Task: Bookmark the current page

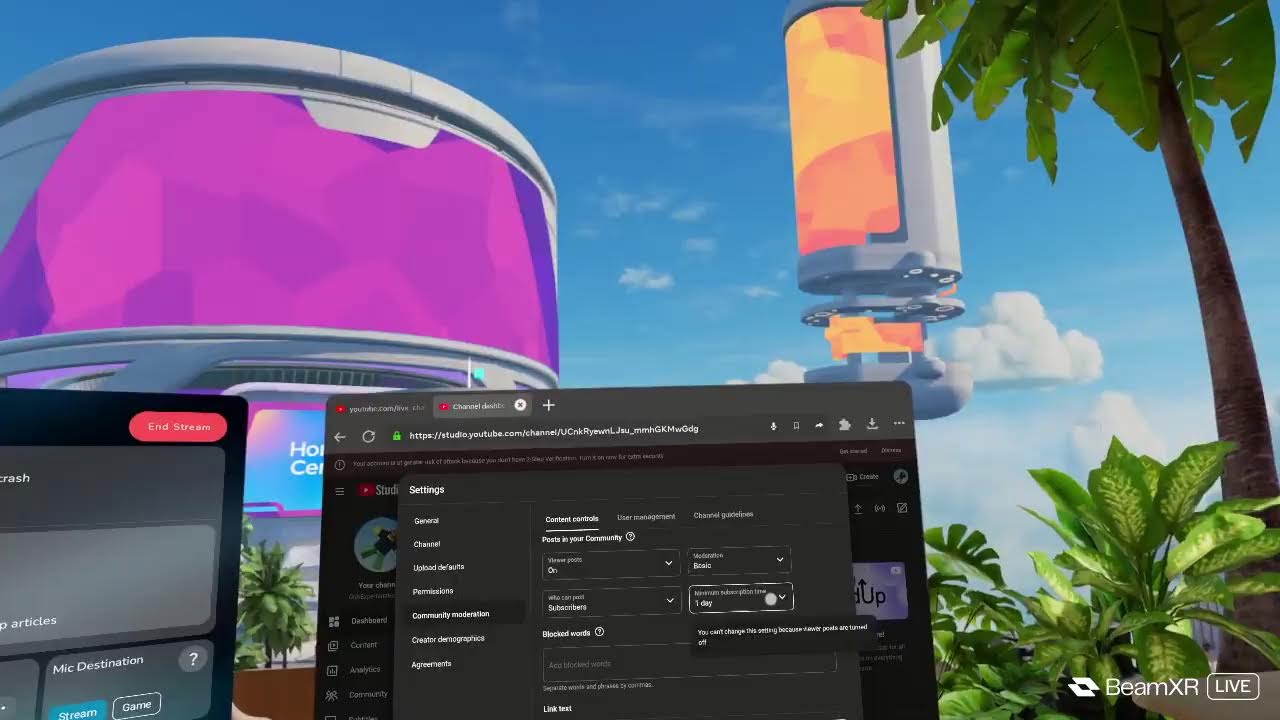Action: [796, 426]
